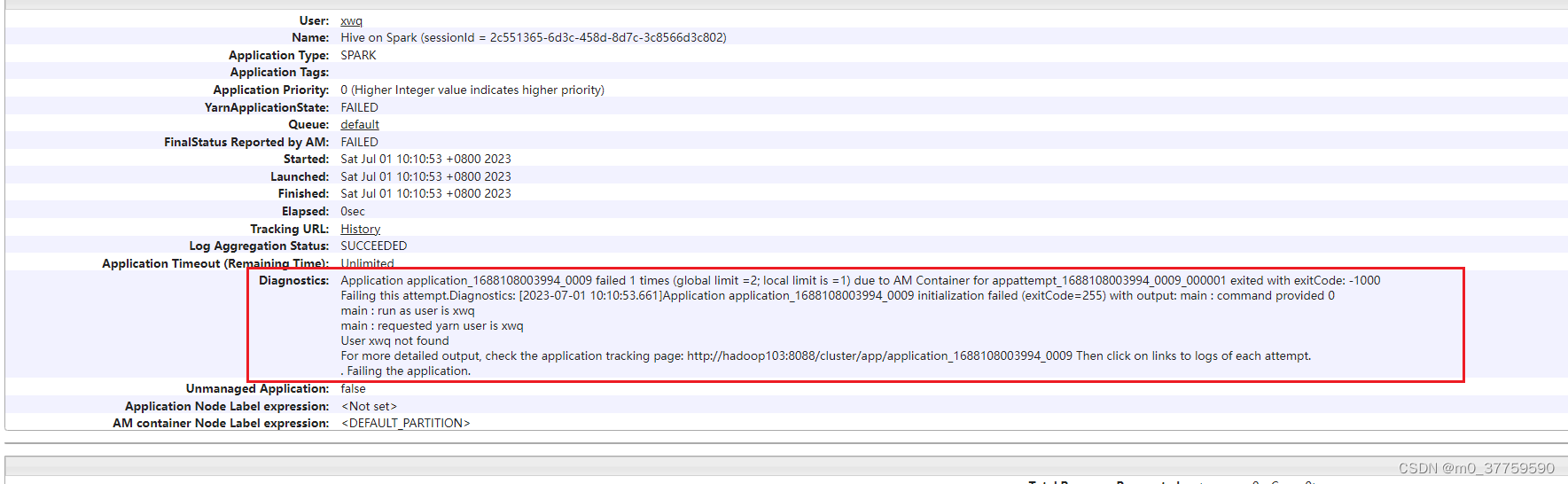Open the History tracking URL link
Viewport: 1568px width, 484px height.
coord(360,230)
